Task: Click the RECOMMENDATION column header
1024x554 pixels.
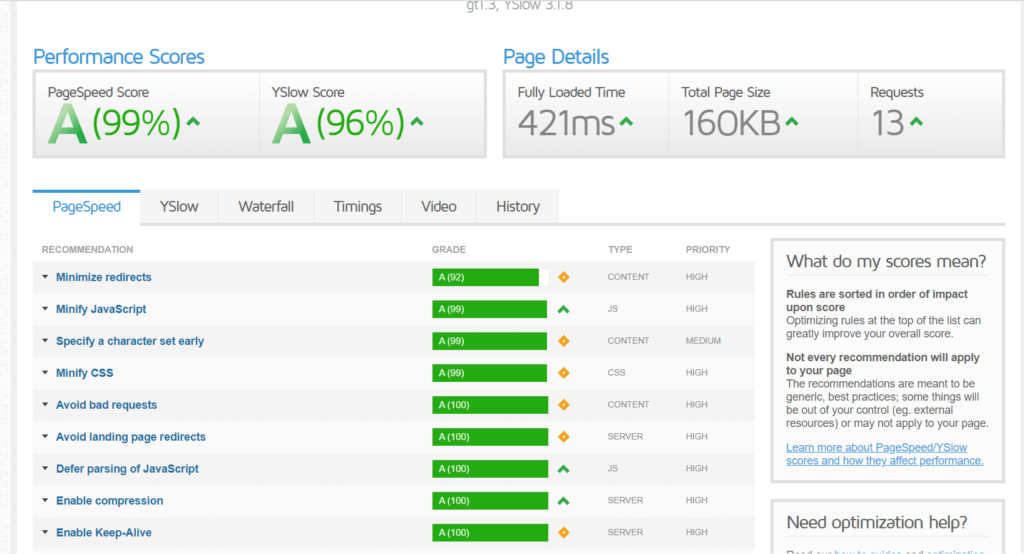Action: click(88, 250)
